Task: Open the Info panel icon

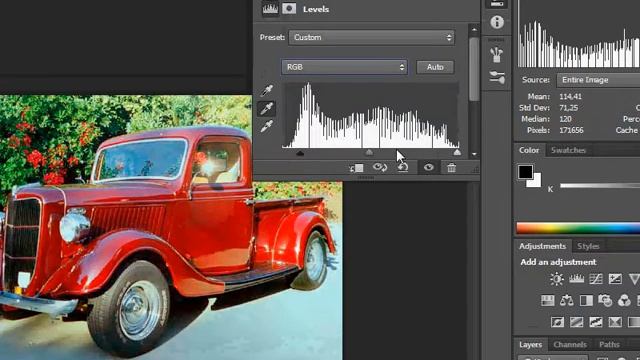Action: [x=497, y=22]
